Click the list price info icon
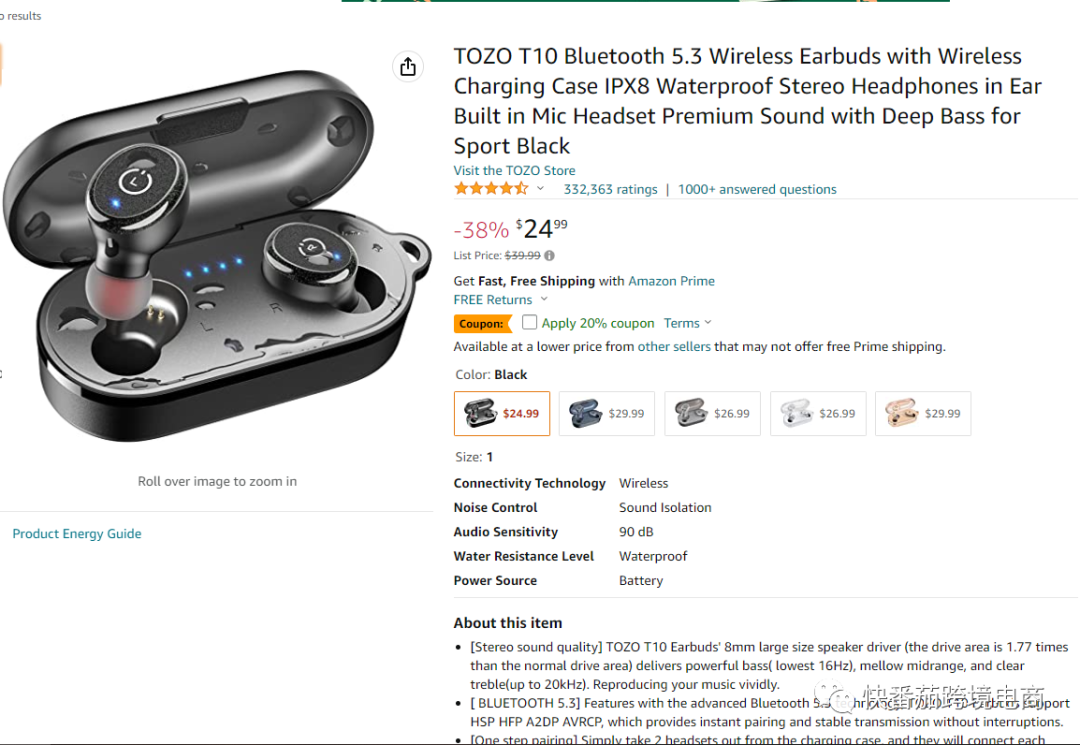The image size is (1080, 745). tap(549, 256)
